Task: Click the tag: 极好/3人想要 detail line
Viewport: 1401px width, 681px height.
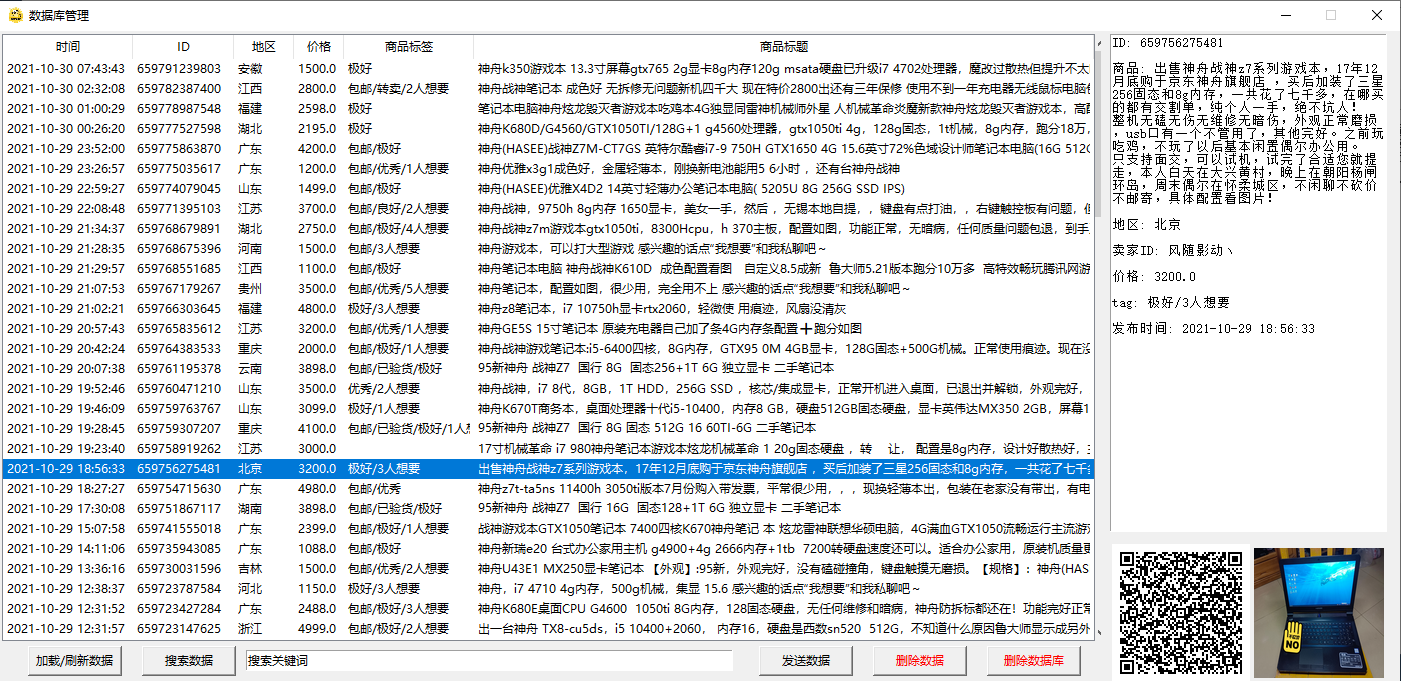Action: [x=1170, y=302]
